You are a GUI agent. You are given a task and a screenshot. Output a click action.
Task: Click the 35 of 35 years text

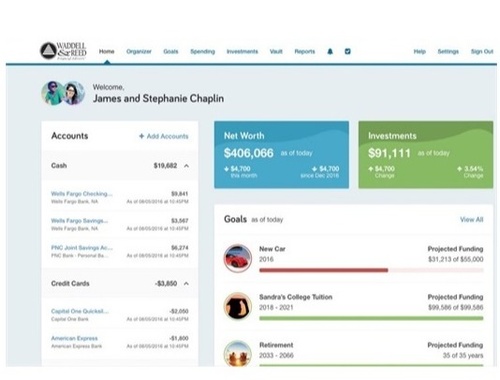pos(463,355)
